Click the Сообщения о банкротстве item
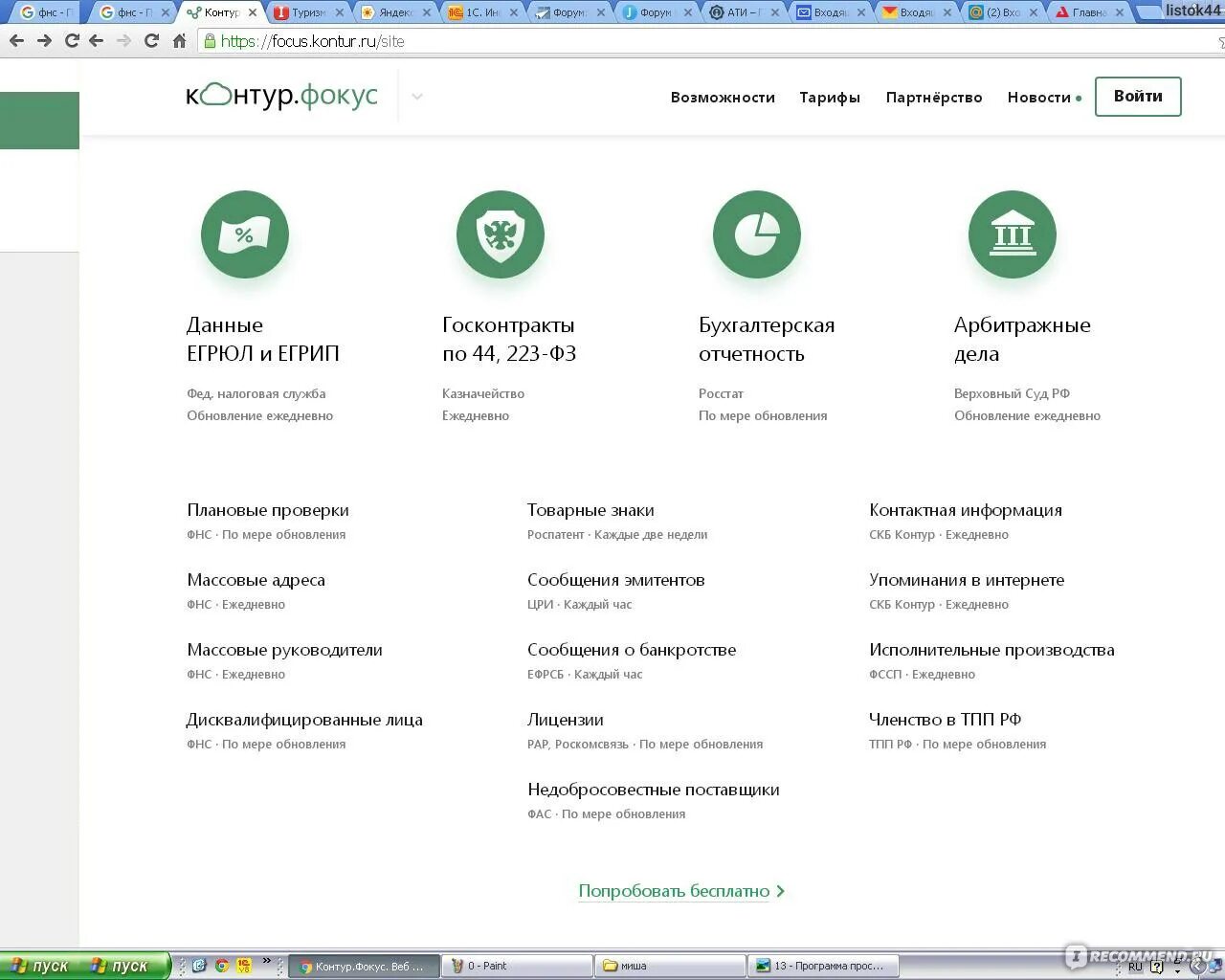This screenshot has height=980, width=1225. (x=632, y=650)
